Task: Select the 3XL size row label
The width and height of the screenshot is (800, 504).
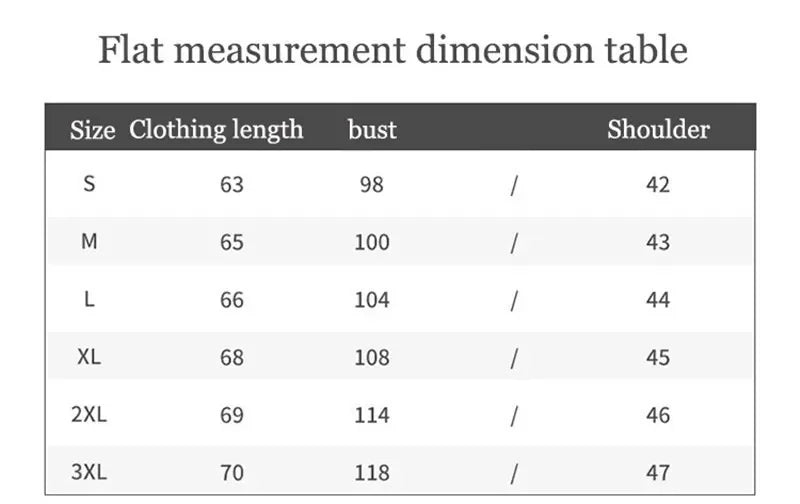Action: (x=89, y=472)
